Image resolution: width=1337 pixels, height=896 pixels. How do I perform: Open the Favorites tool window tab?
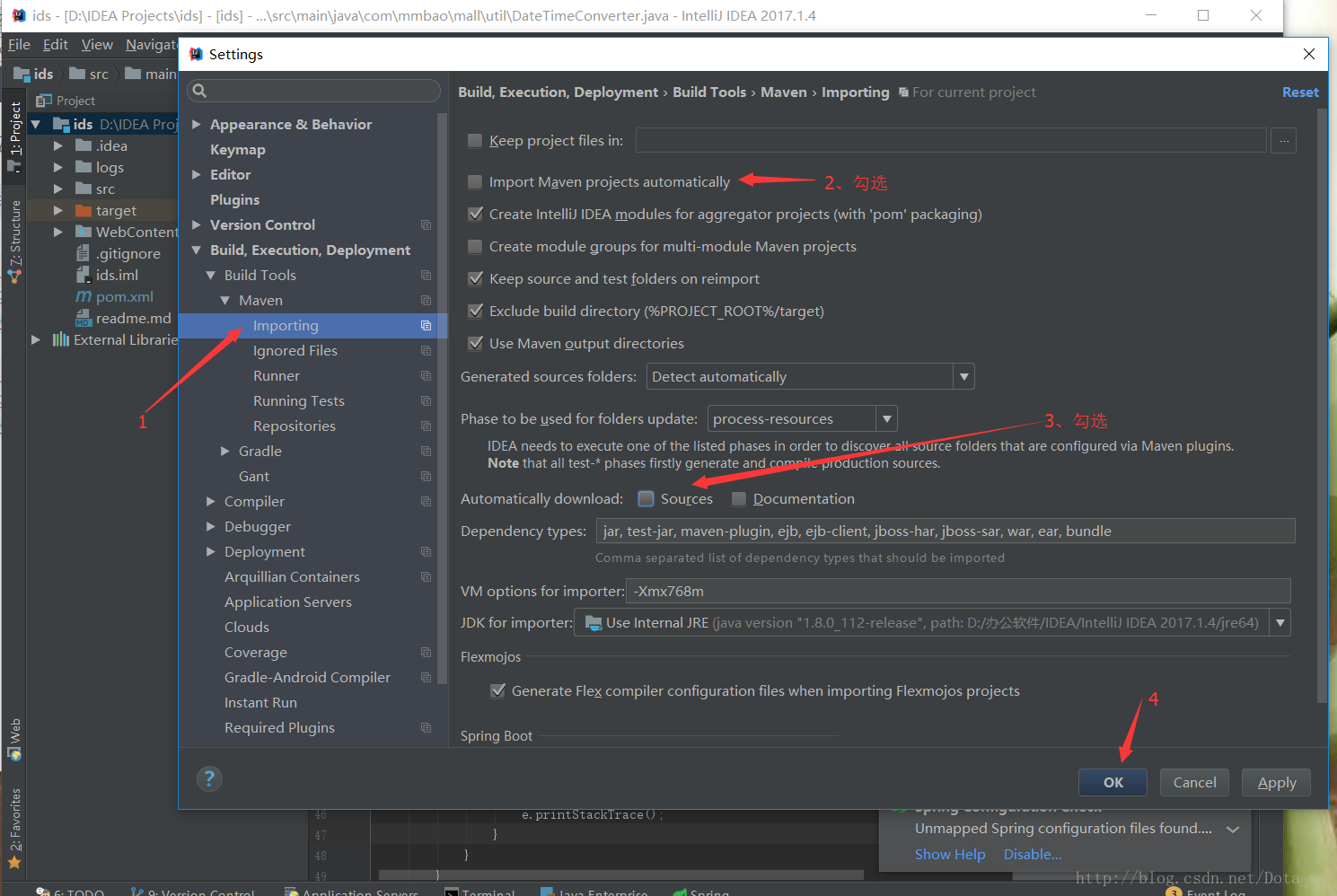pyautogui.click(x=14, y=828)
